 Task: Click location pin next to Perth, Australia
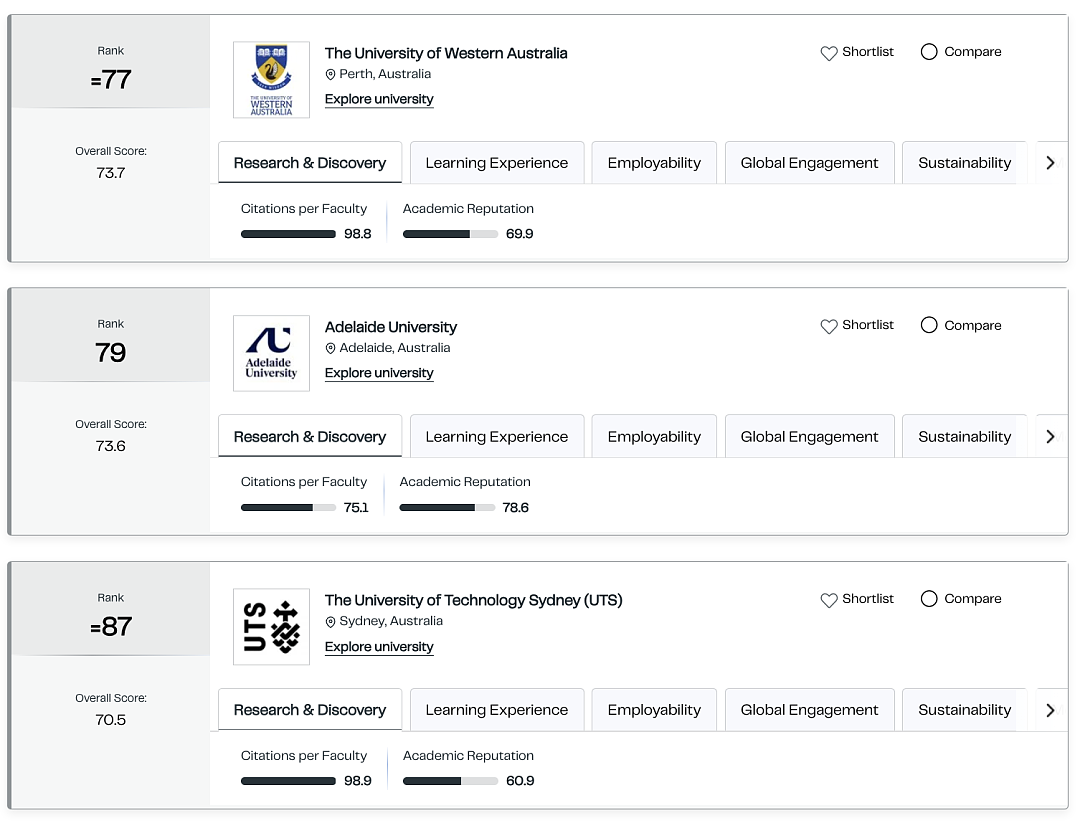331,74
